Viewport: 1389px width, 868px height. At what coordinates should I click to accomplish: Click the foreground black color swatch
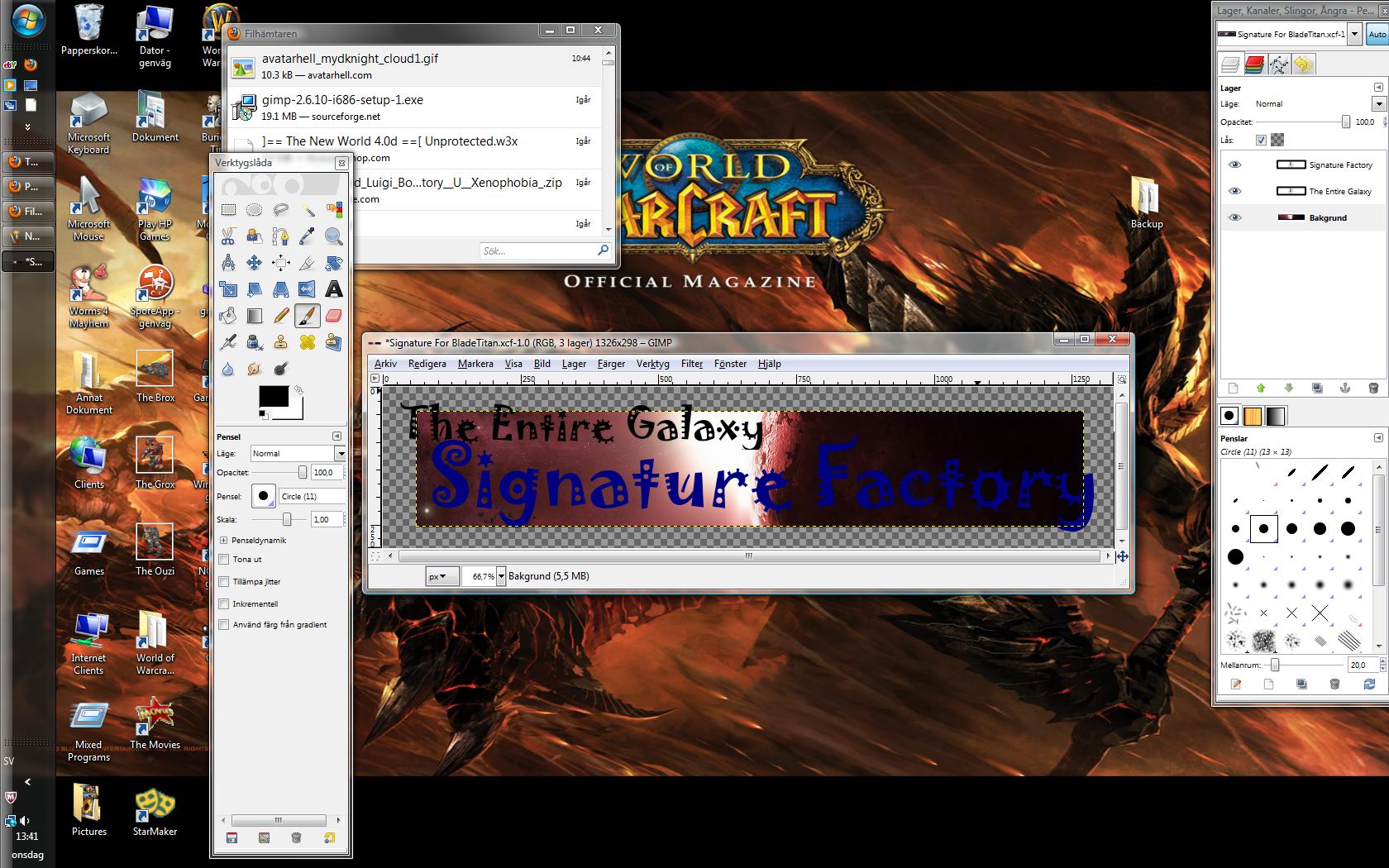click(x=274, y=396)
